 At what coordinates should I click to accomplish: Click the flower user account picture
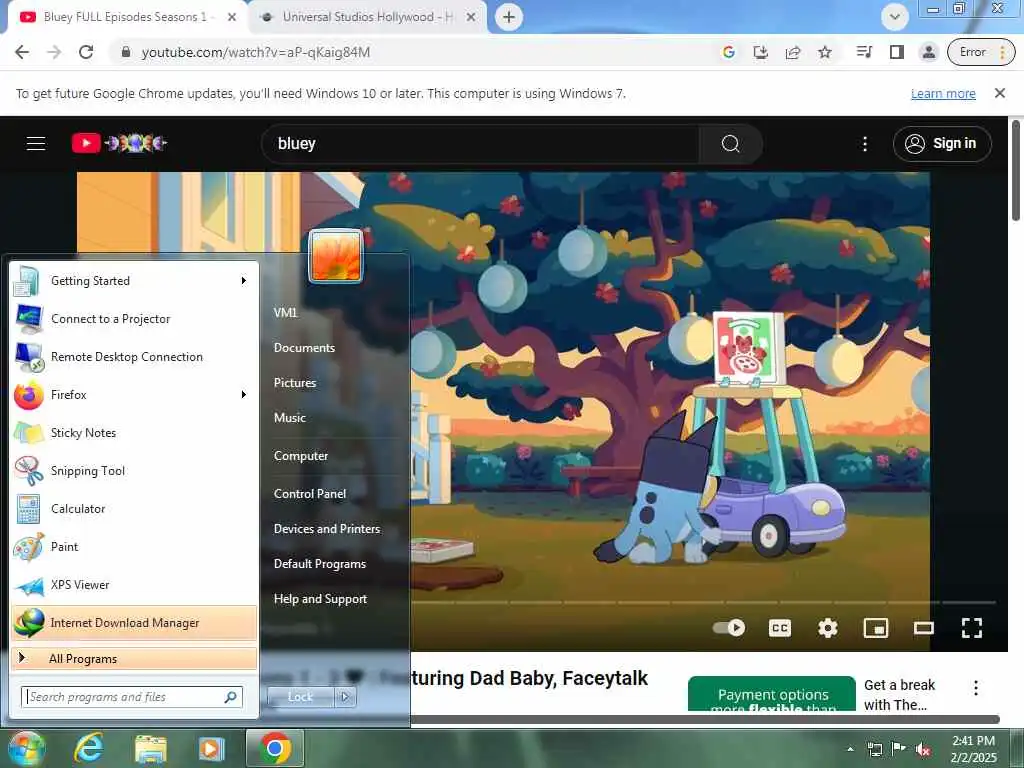336,257
